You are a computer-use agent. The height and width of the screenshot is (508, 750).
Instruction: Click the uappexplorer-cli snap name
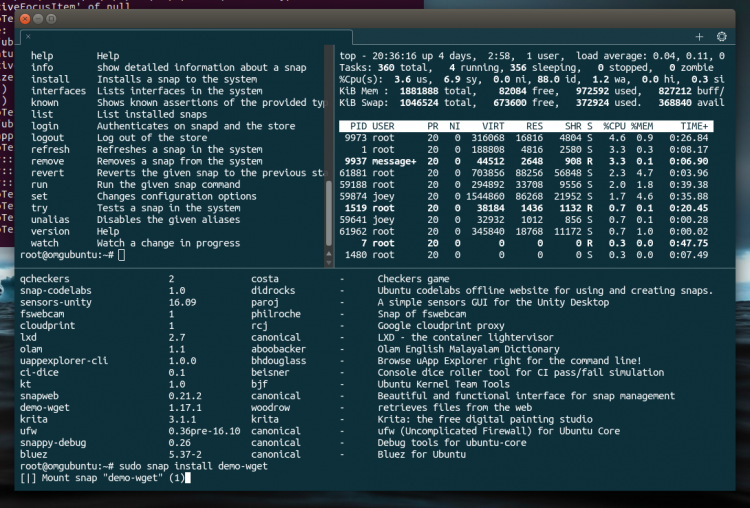(64, 361)
